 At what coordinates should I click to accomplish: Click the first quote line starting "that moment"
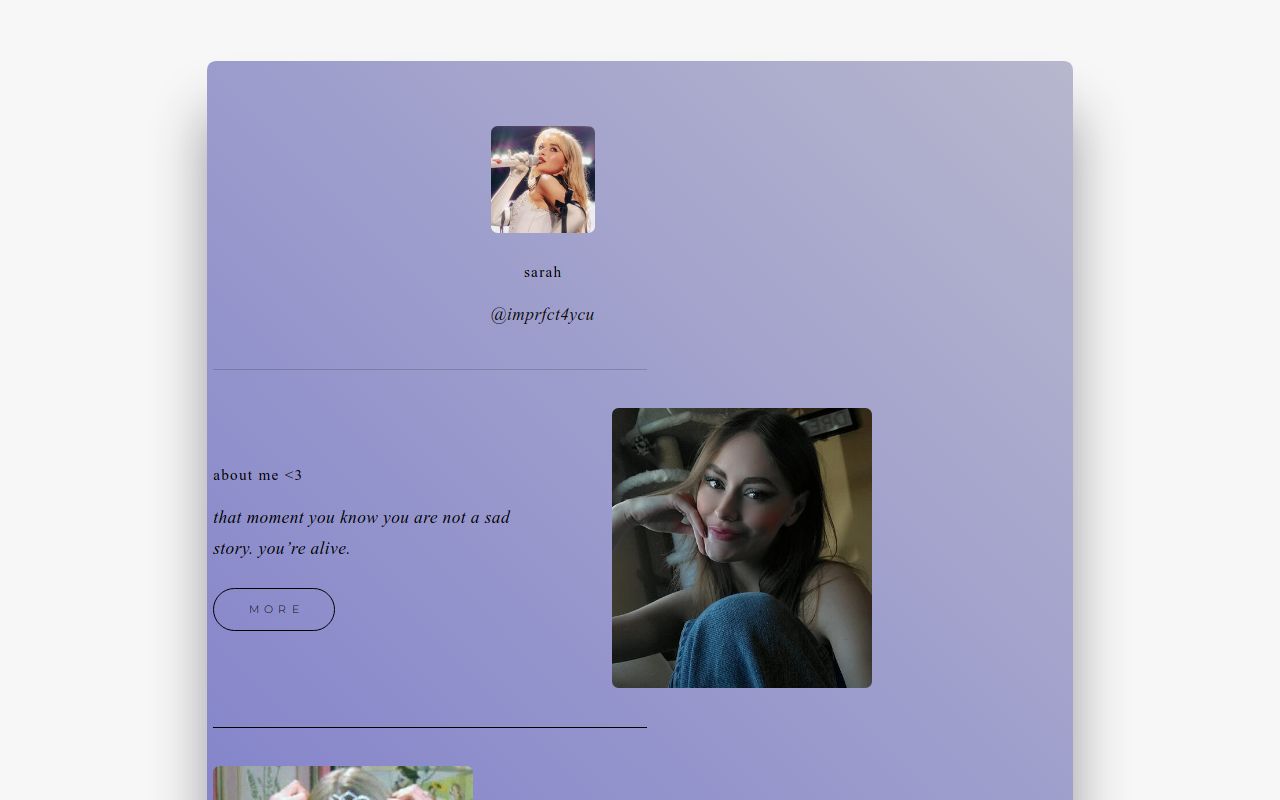coord(361,517)
